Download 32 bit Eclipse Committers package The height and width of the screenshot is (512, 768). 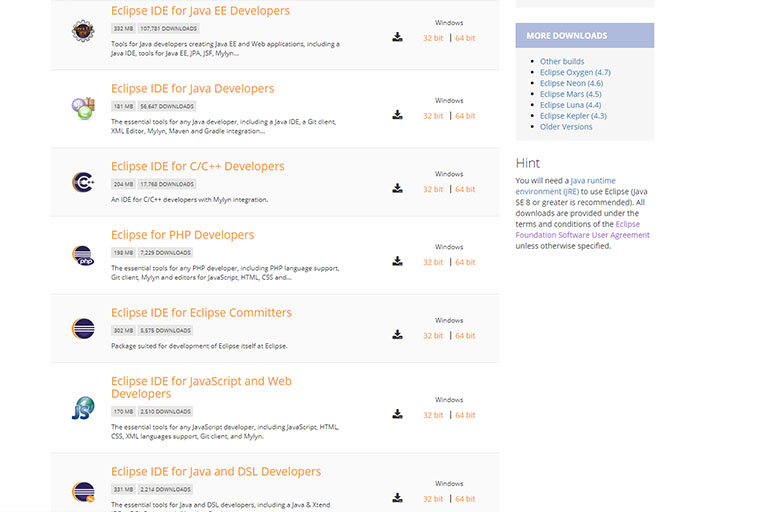pos(433,336)
